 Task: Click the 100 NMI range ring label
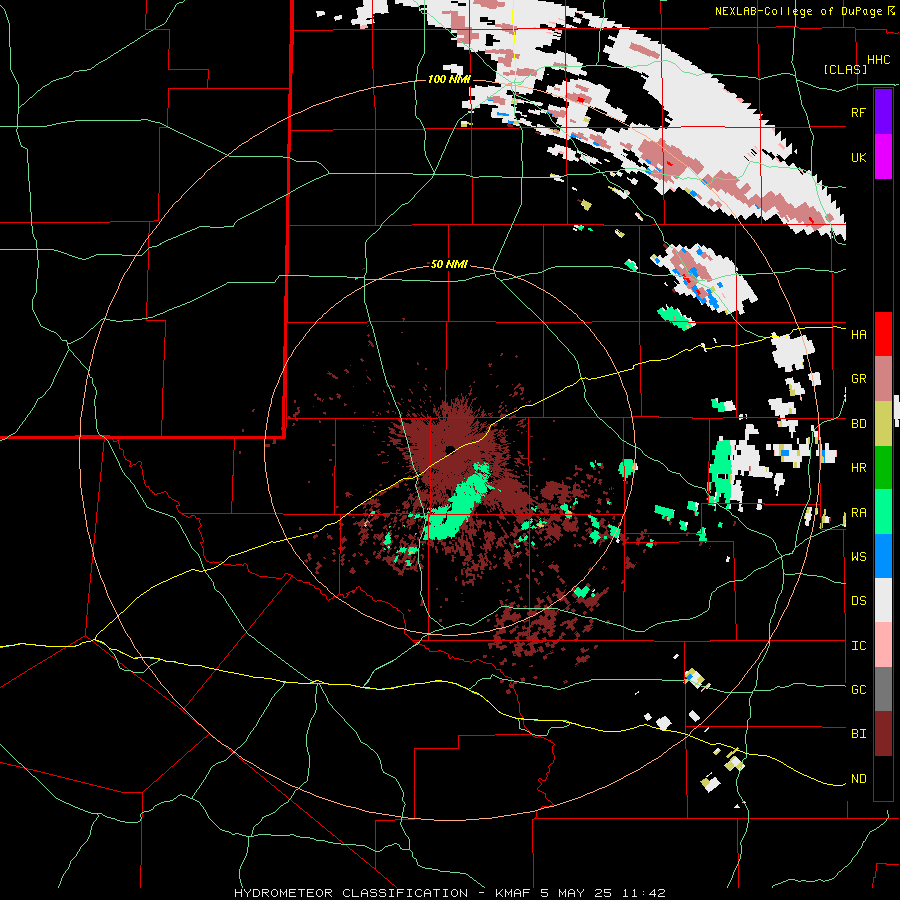(x=449, y=79)
